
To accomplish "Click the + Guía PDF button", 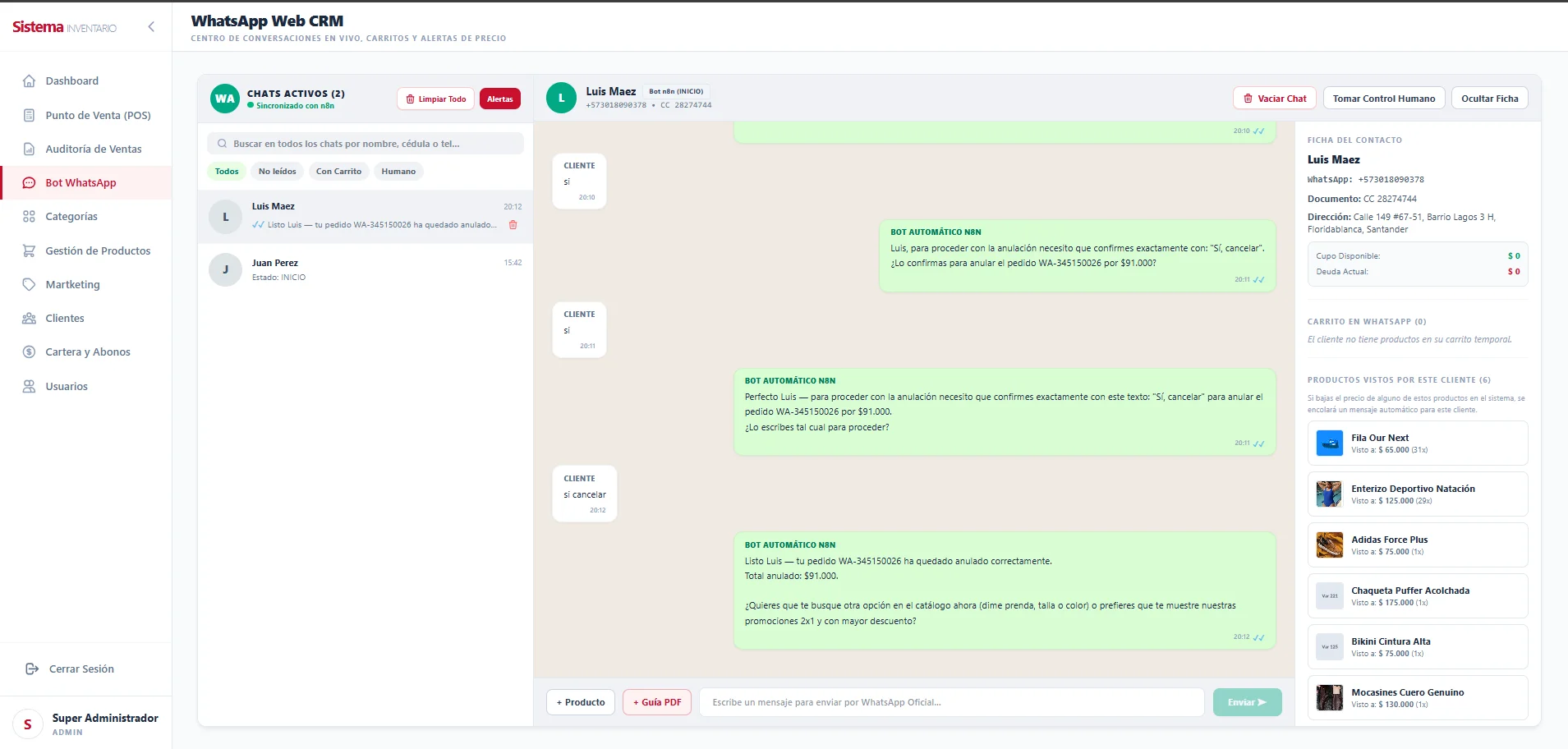I will click(657, 702).
